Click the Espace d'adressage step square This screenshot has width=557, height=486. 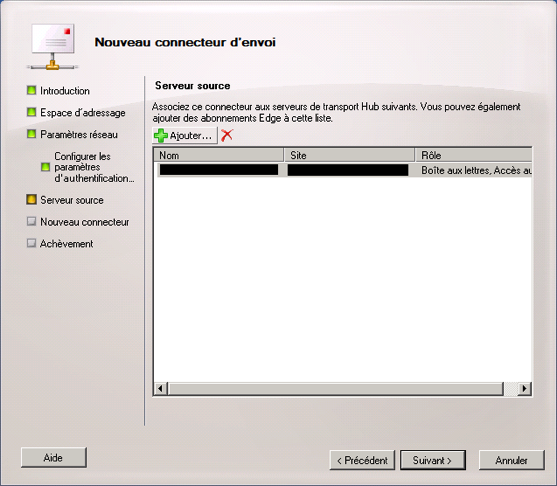point(31,112)
